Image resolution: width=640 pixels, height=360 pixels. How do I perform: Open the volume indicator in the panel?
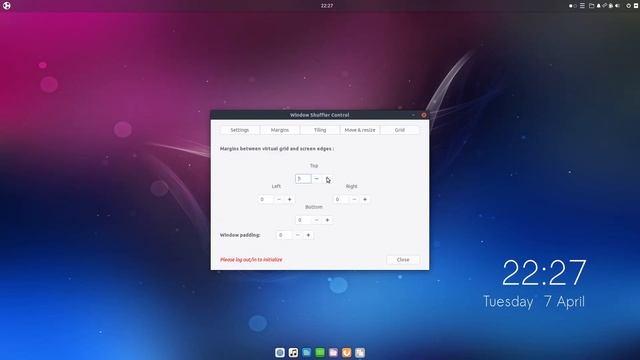pos(618,6)
